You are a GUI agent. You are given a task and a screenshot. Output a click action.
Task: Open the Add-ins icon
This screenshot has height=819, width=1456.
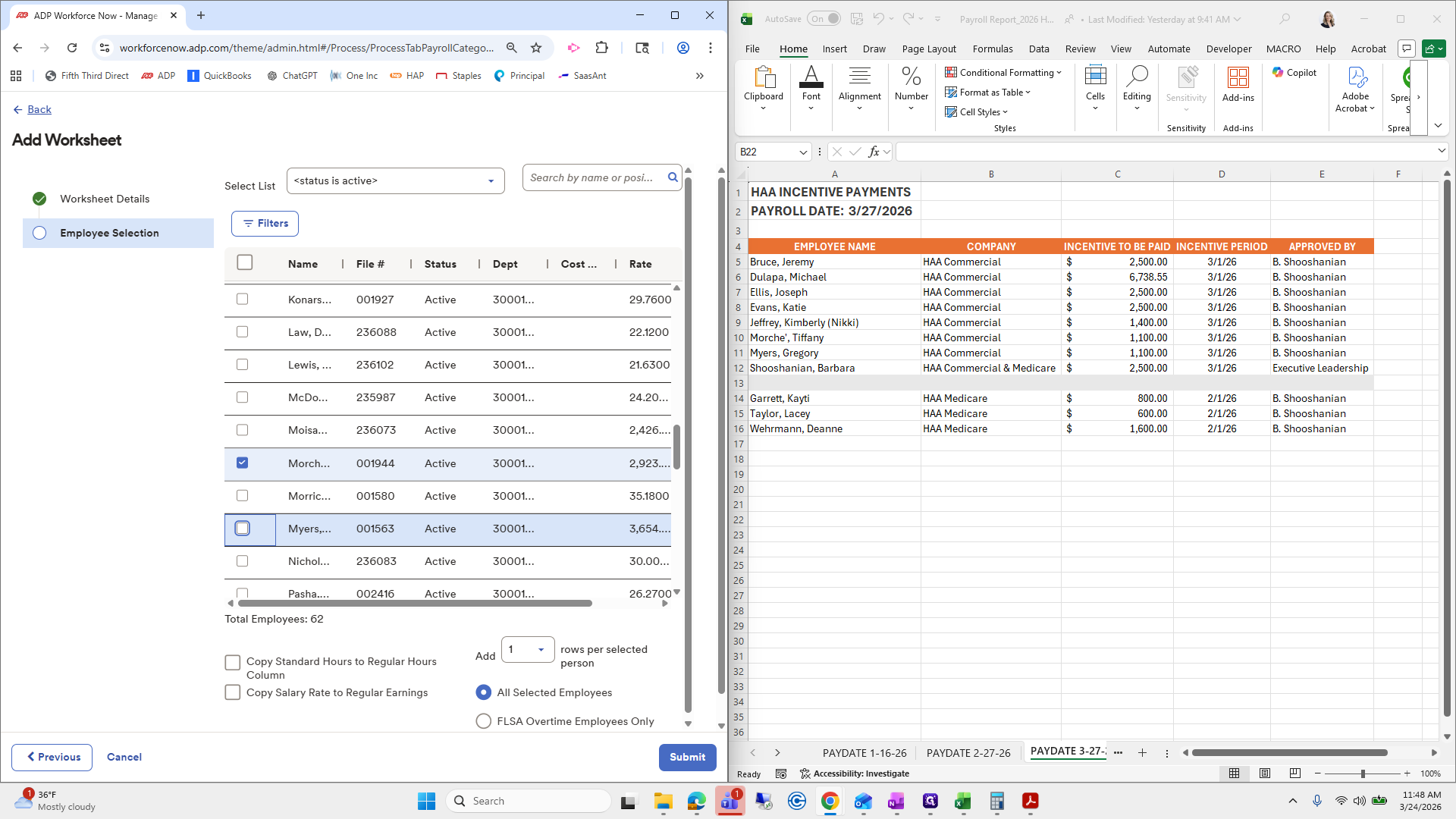pyautogui.click(x=1238, y=78)
